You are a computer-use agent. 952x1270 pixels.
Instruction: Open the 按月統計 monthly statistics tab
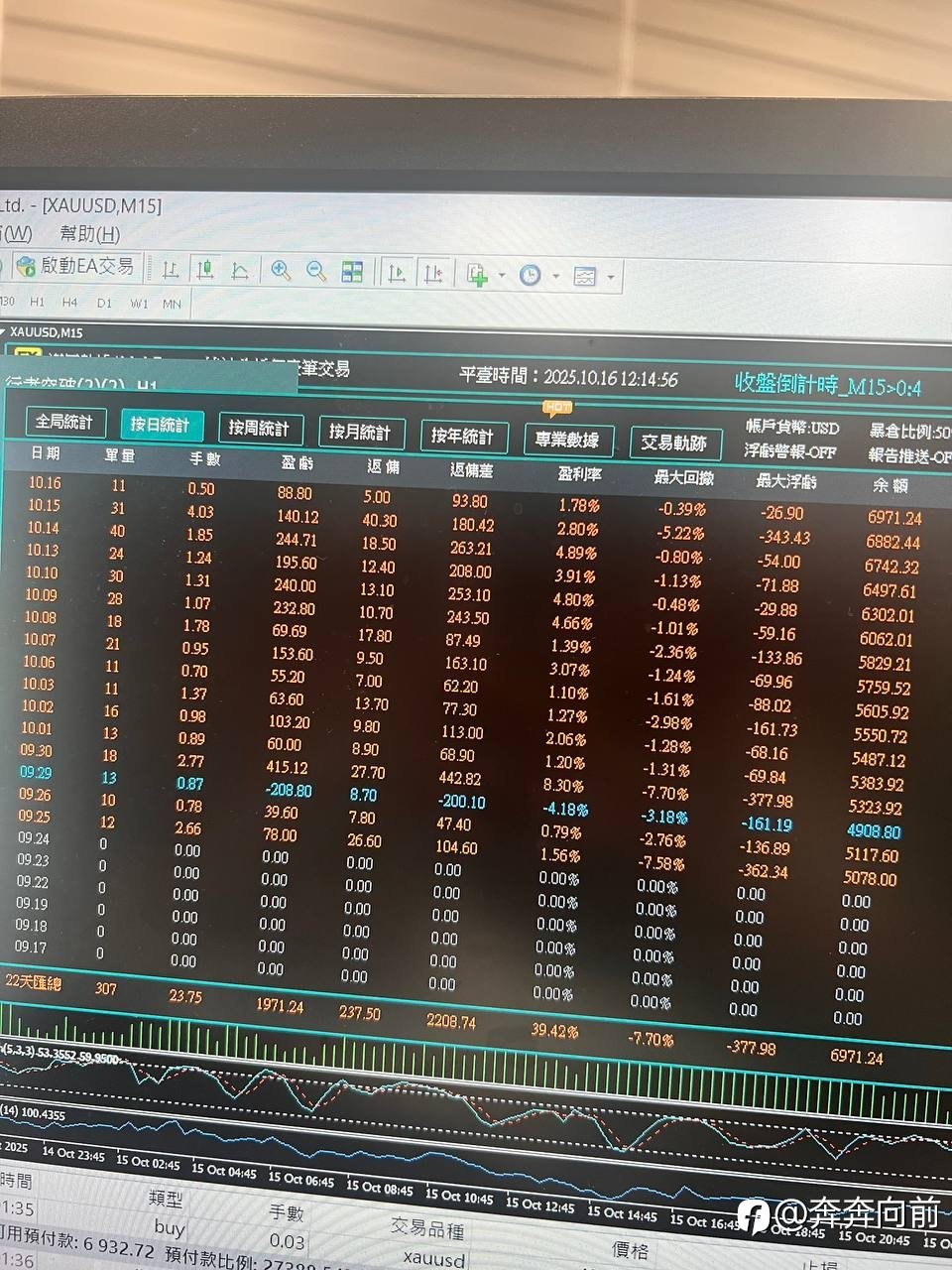[360, 432]
